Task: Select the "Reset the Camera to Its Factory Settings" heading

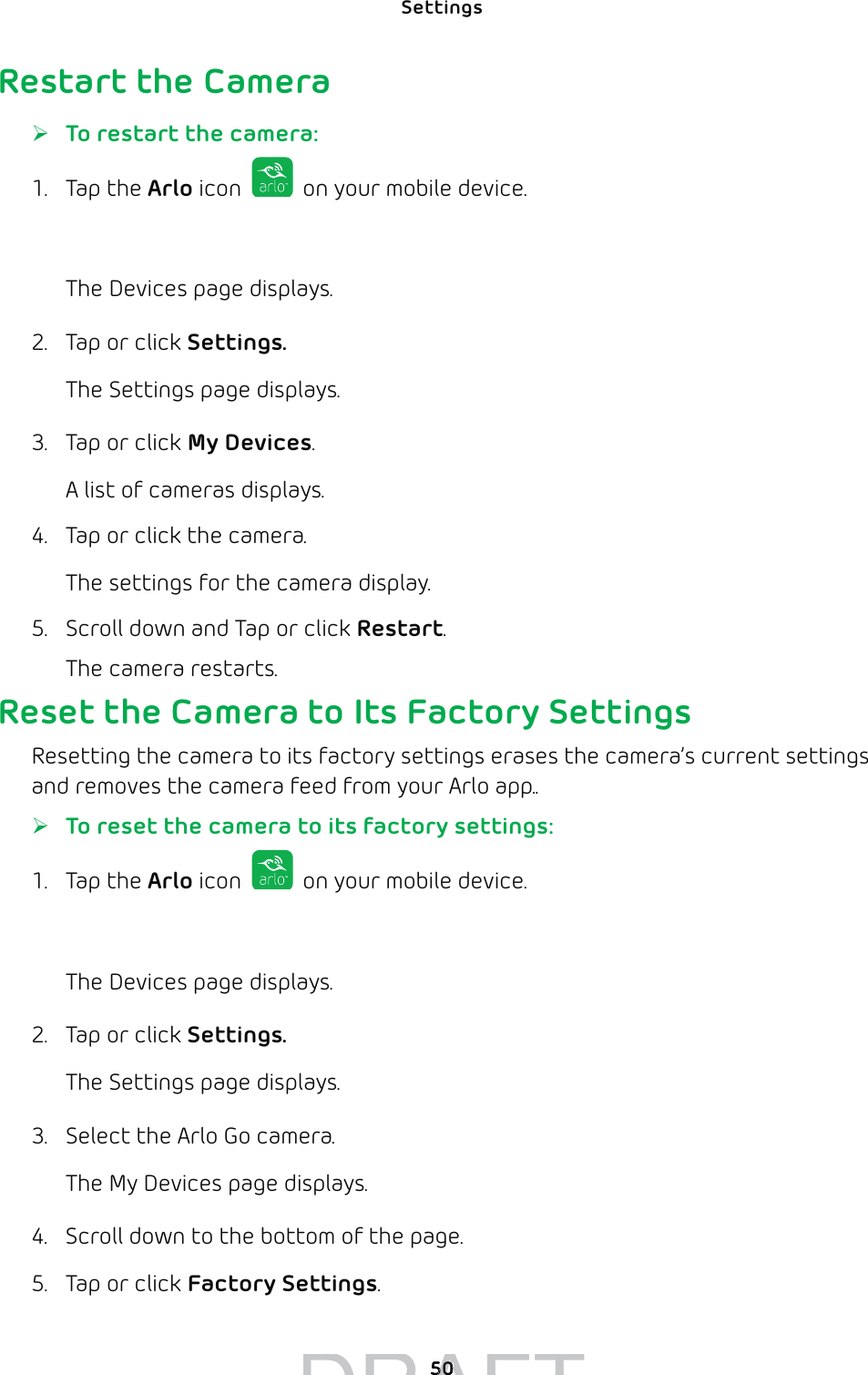Action: 345,712
